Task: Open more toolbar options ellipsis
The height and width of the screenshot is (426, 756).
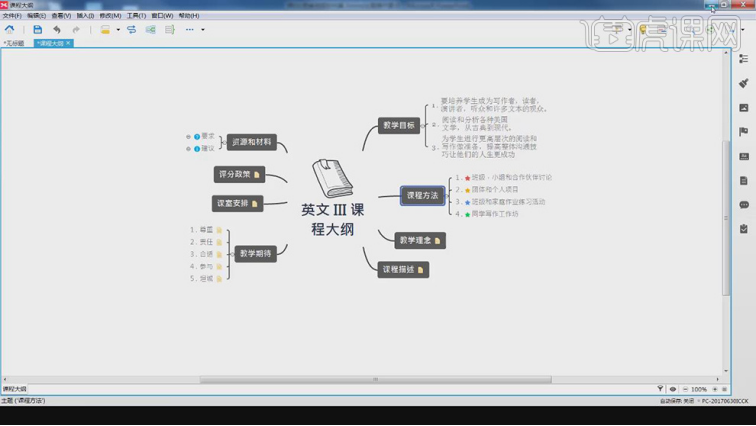Action: [x=189, y=29]
